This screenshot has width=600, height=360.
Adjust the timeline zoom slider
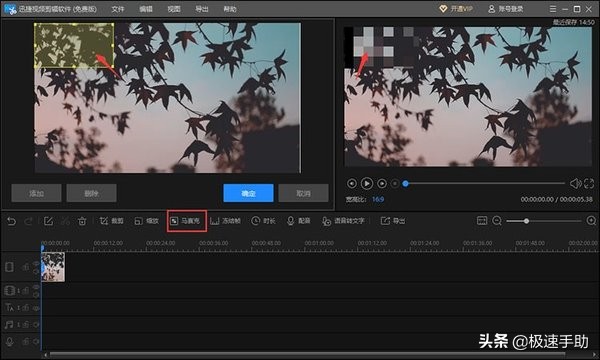(x=527, y=221)
